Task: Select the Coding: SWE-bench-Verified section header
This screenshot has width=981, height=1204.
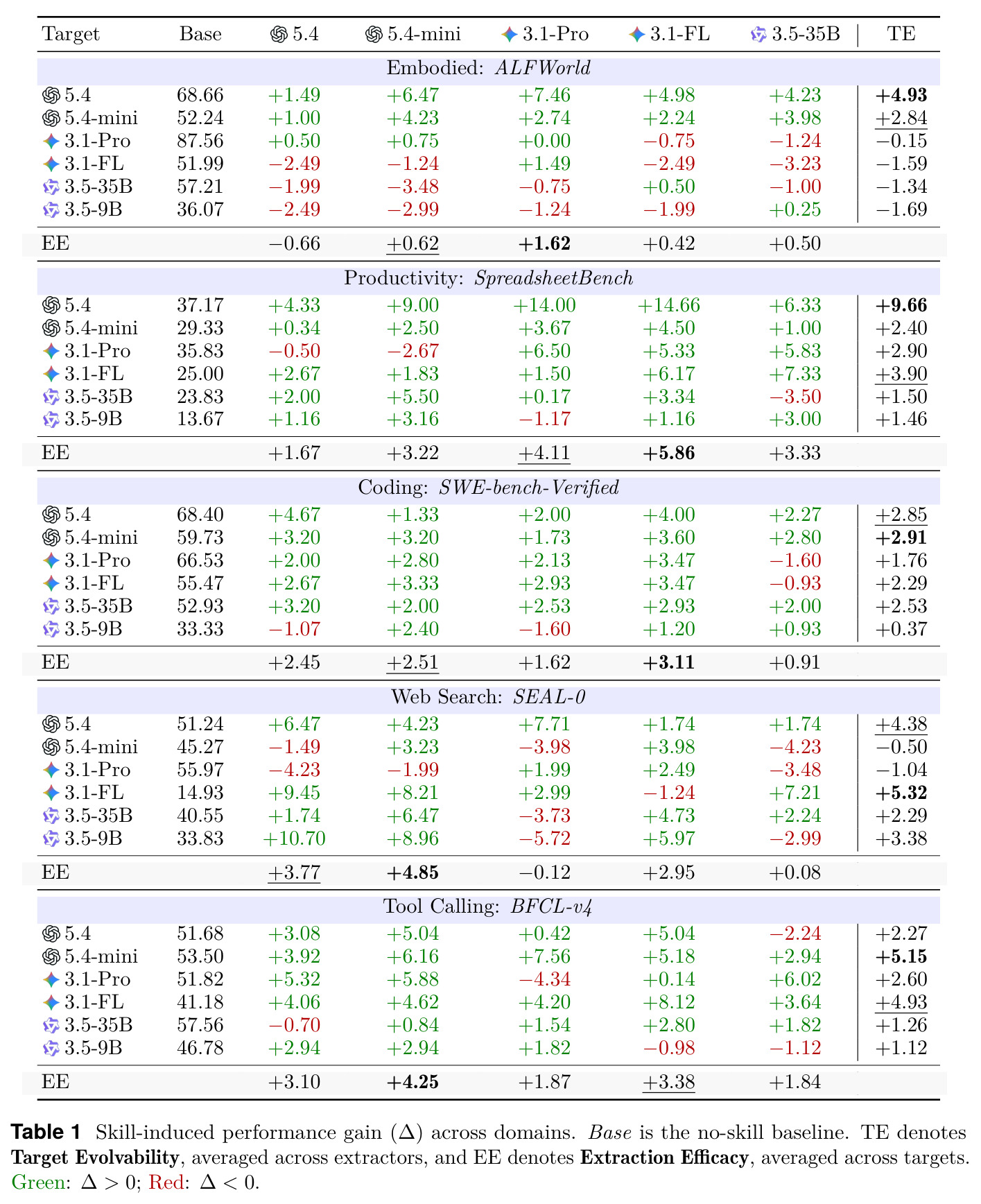Action: (488, 488)
